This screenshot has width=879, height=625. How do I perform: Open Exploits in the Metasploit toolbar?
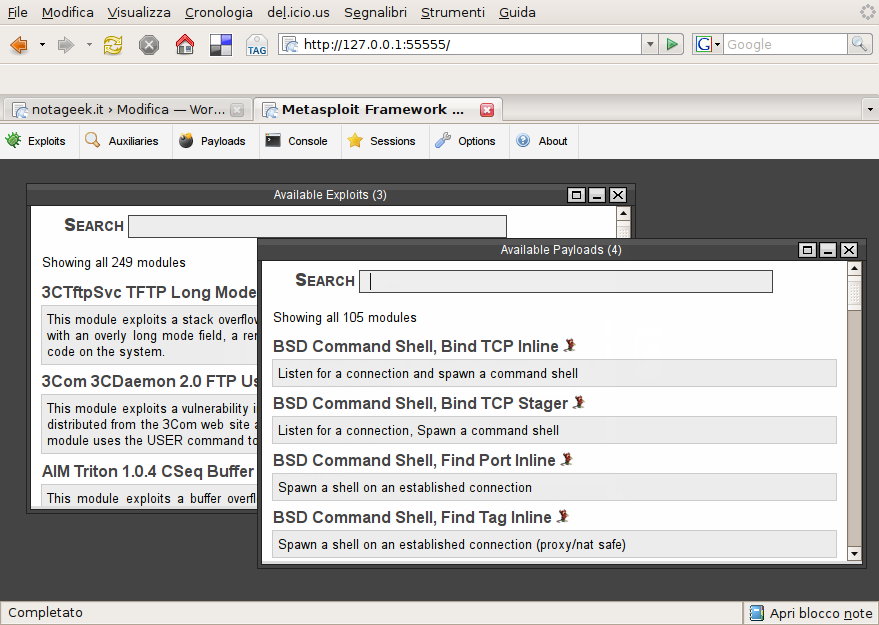[35, 141]
